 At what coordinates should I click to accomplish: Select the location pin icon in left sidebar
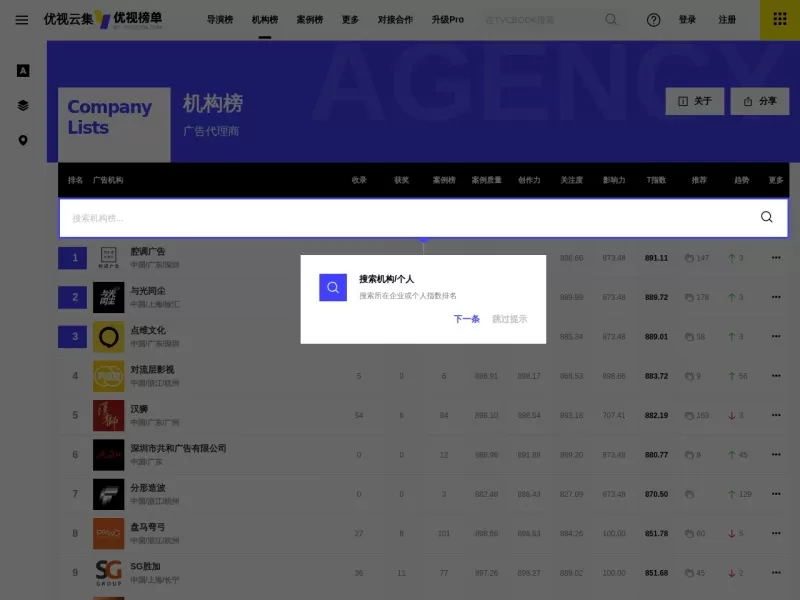[22, 140]
